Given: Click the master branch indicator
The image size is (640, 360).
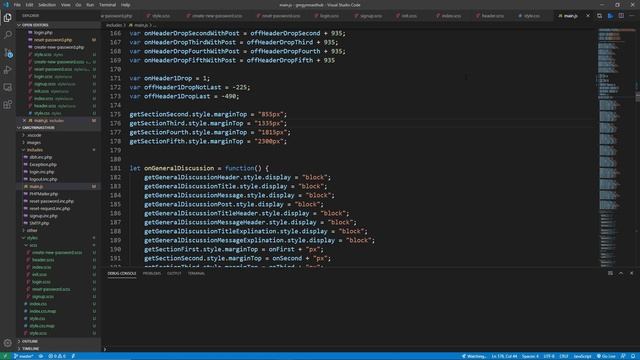Looking at the screenshot, I should coord(23,356).
